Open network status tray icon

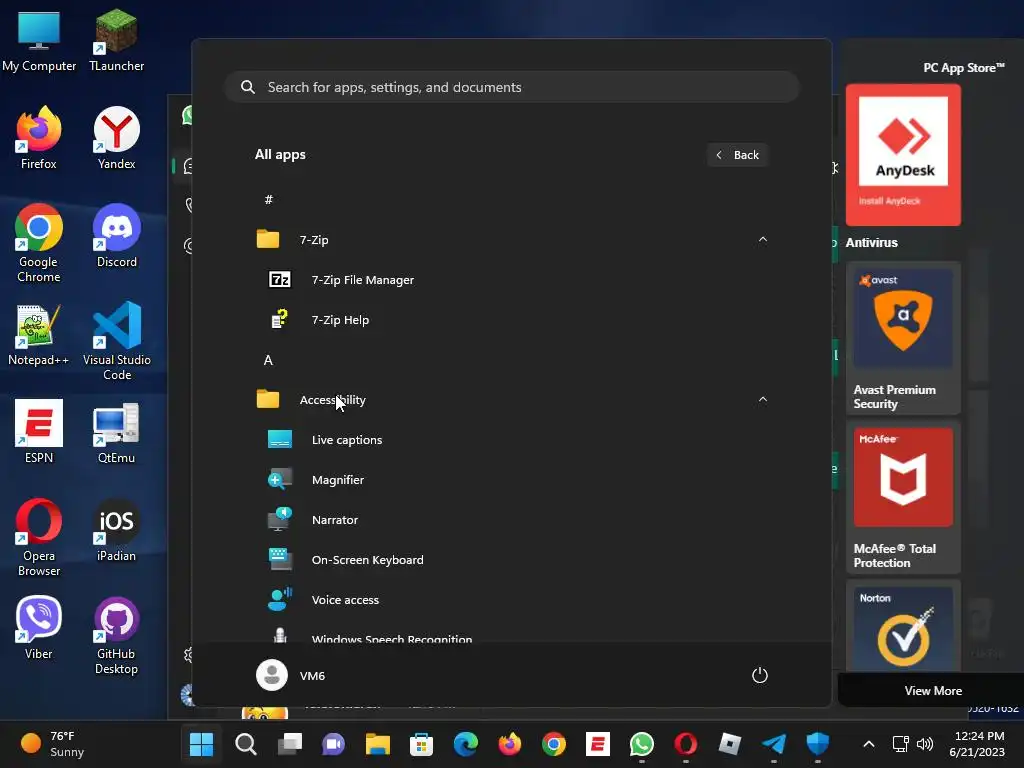[901, 744]
